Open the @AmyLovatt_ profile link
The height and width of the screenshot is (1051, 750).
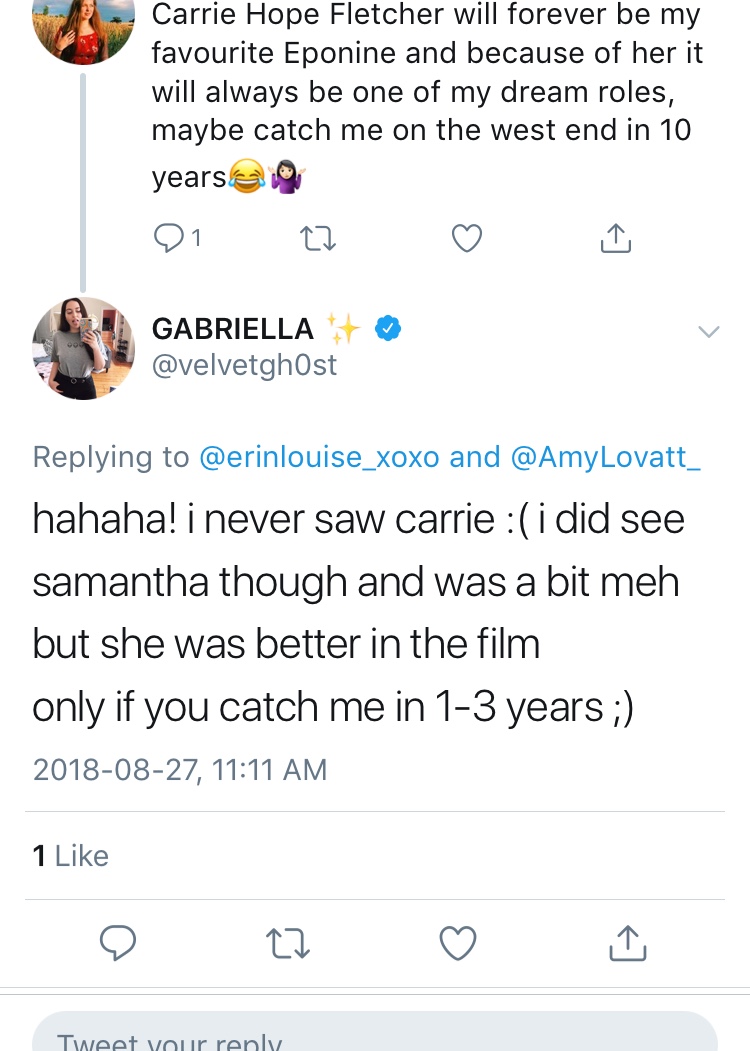point(605,457)
